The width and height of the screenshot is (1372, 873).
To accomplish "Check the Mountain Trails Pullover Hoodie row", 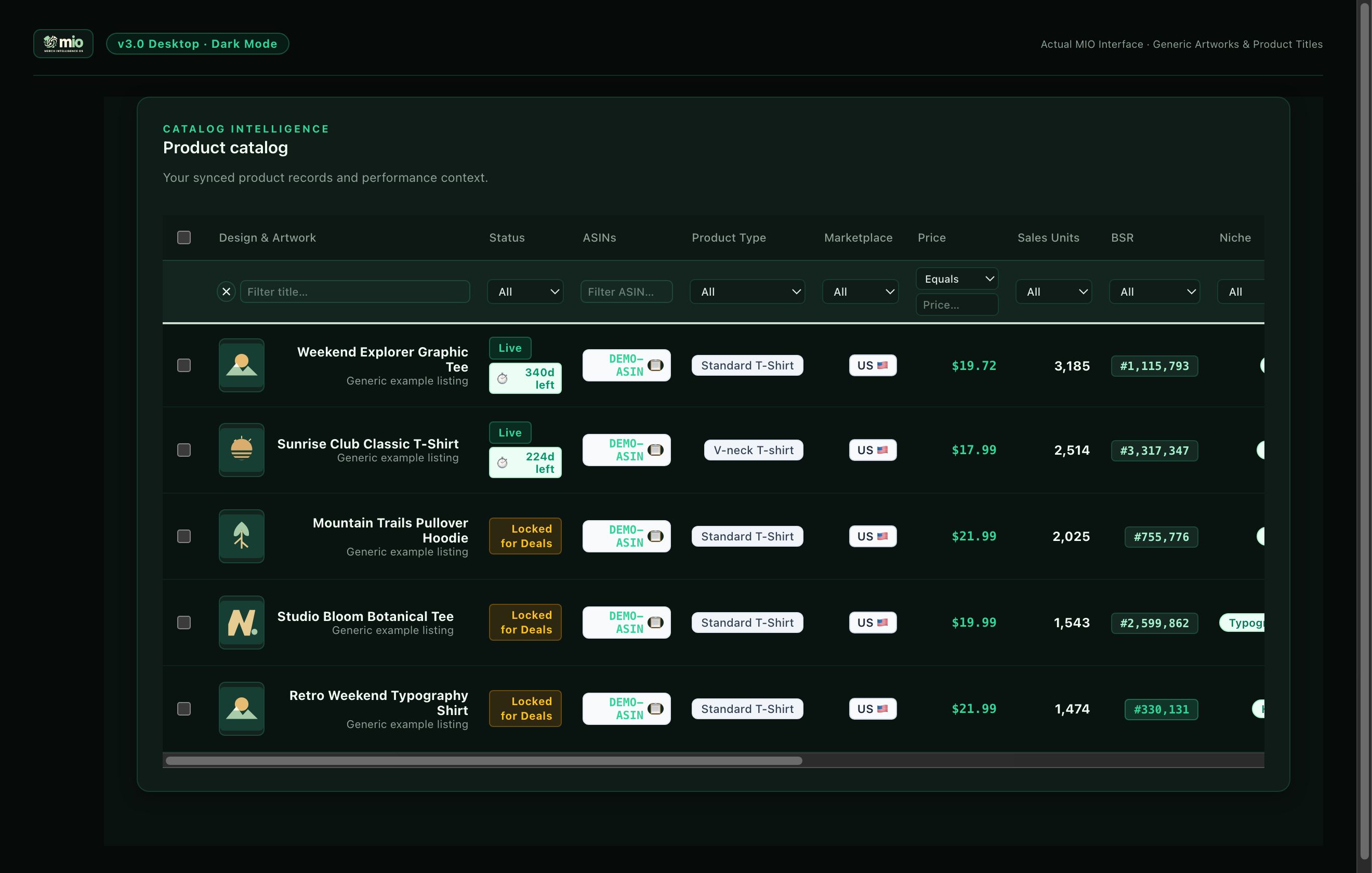I will [x=184, y=536].
